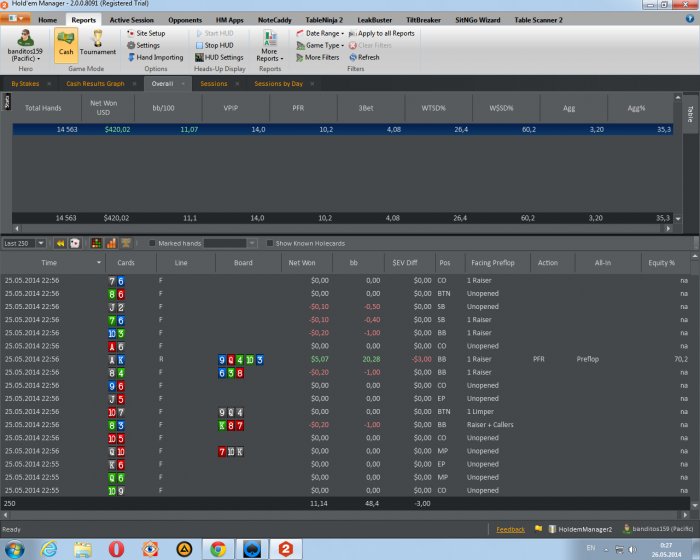
Task: Switch to the Active Session ribbon tab
Action: [x=132, y=19]
